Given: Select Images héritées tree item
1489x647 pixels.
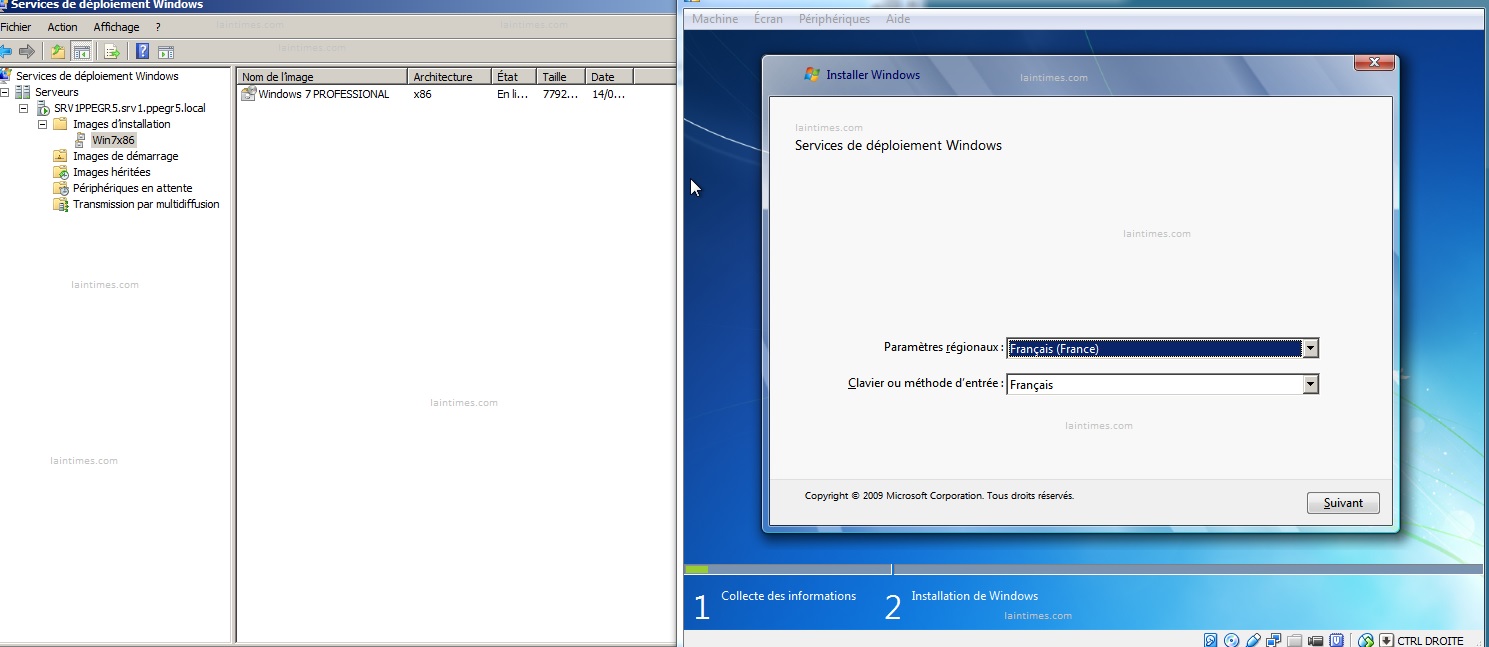Looking at the screenshot, I should [112, 172].
